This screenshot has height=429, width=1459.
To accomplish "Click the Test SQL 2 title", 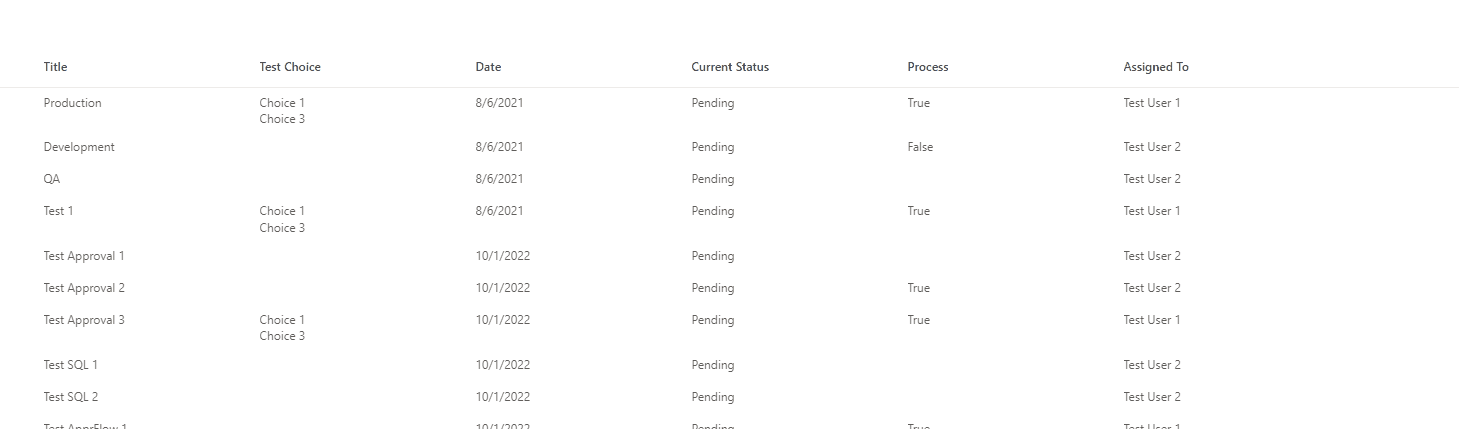I will coord(71,397).
